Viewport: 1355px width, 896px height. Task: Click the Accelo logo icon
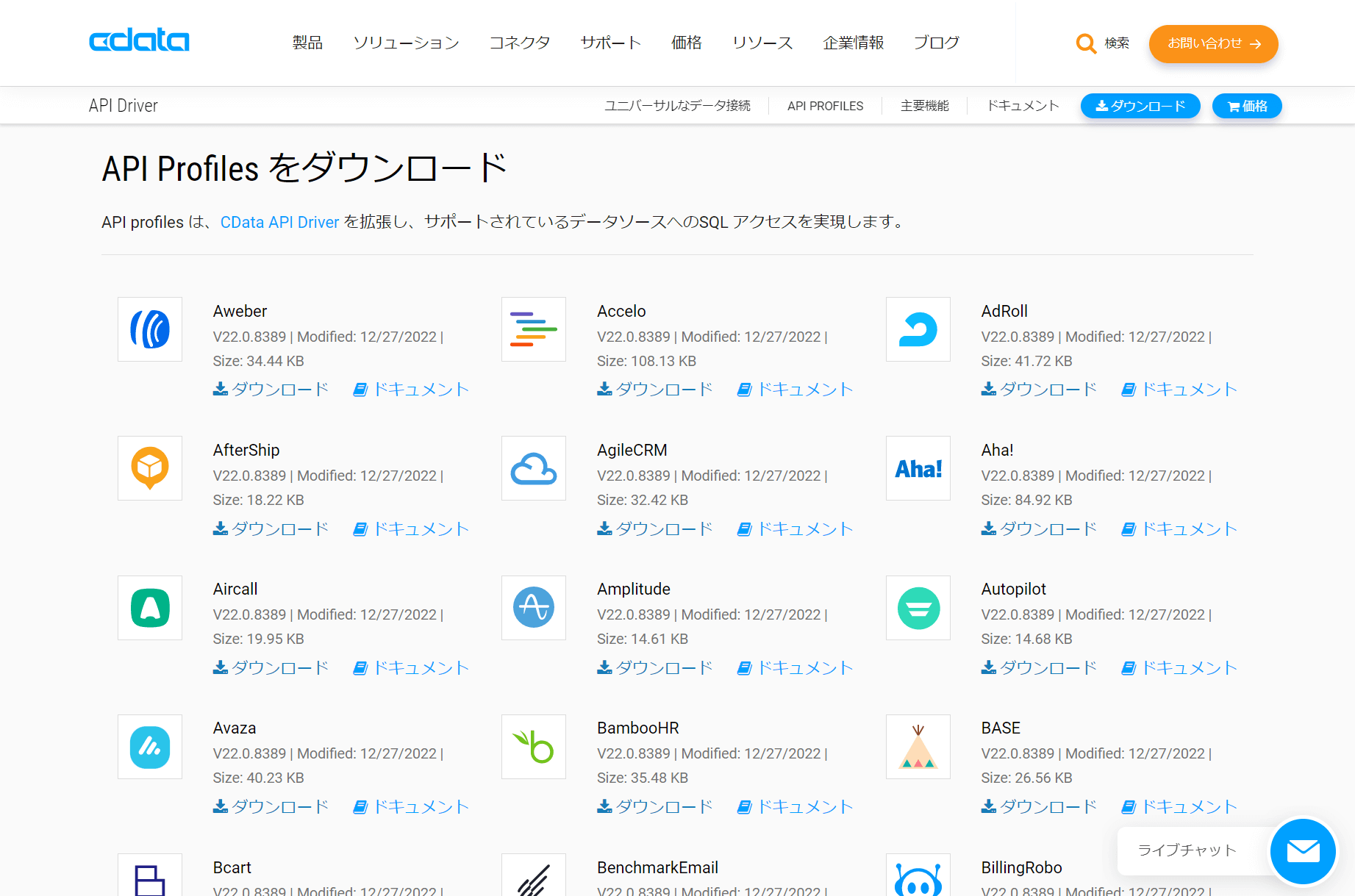coord(534,329)
